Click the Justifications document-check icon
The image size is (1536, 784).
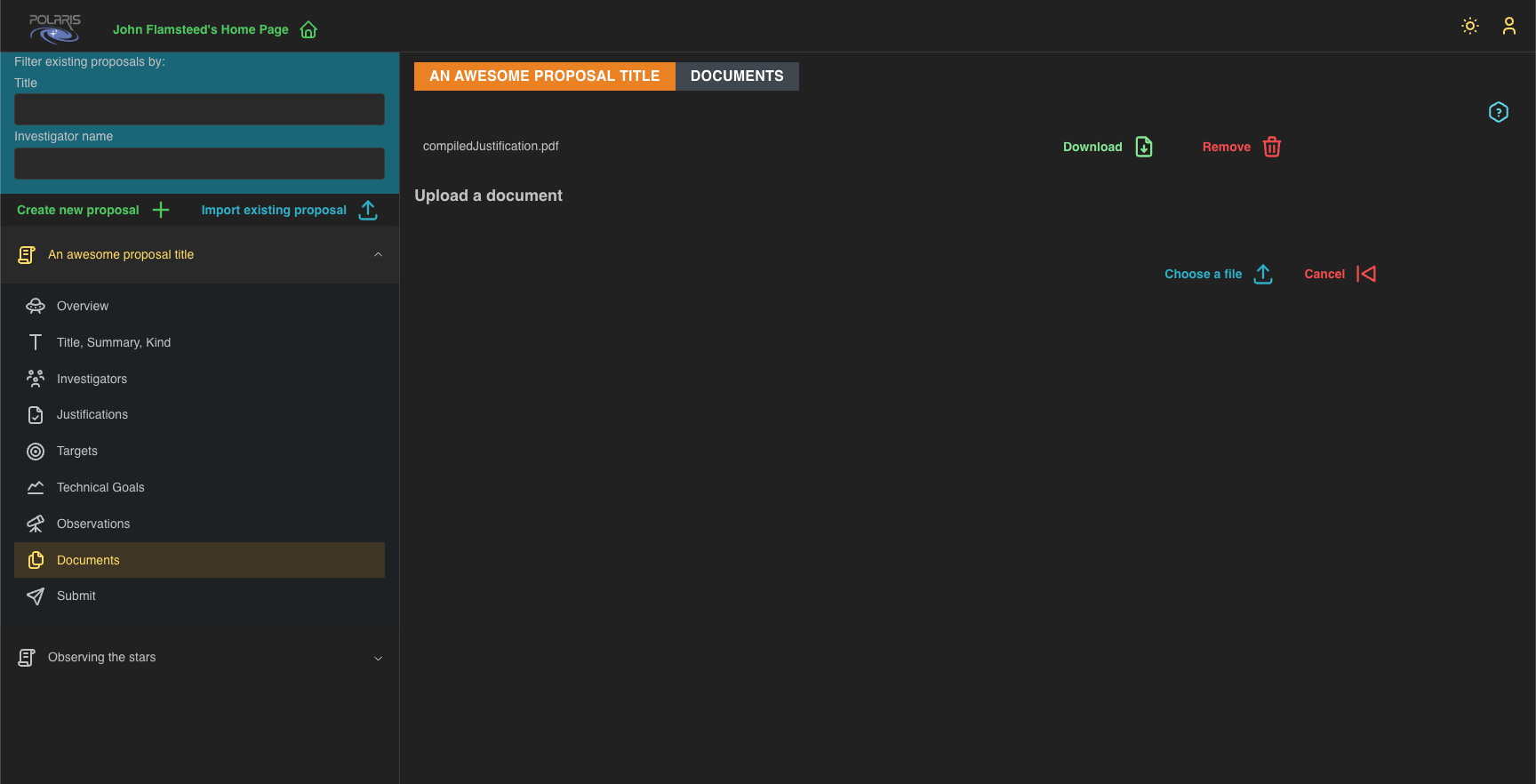tap(36, 415)
